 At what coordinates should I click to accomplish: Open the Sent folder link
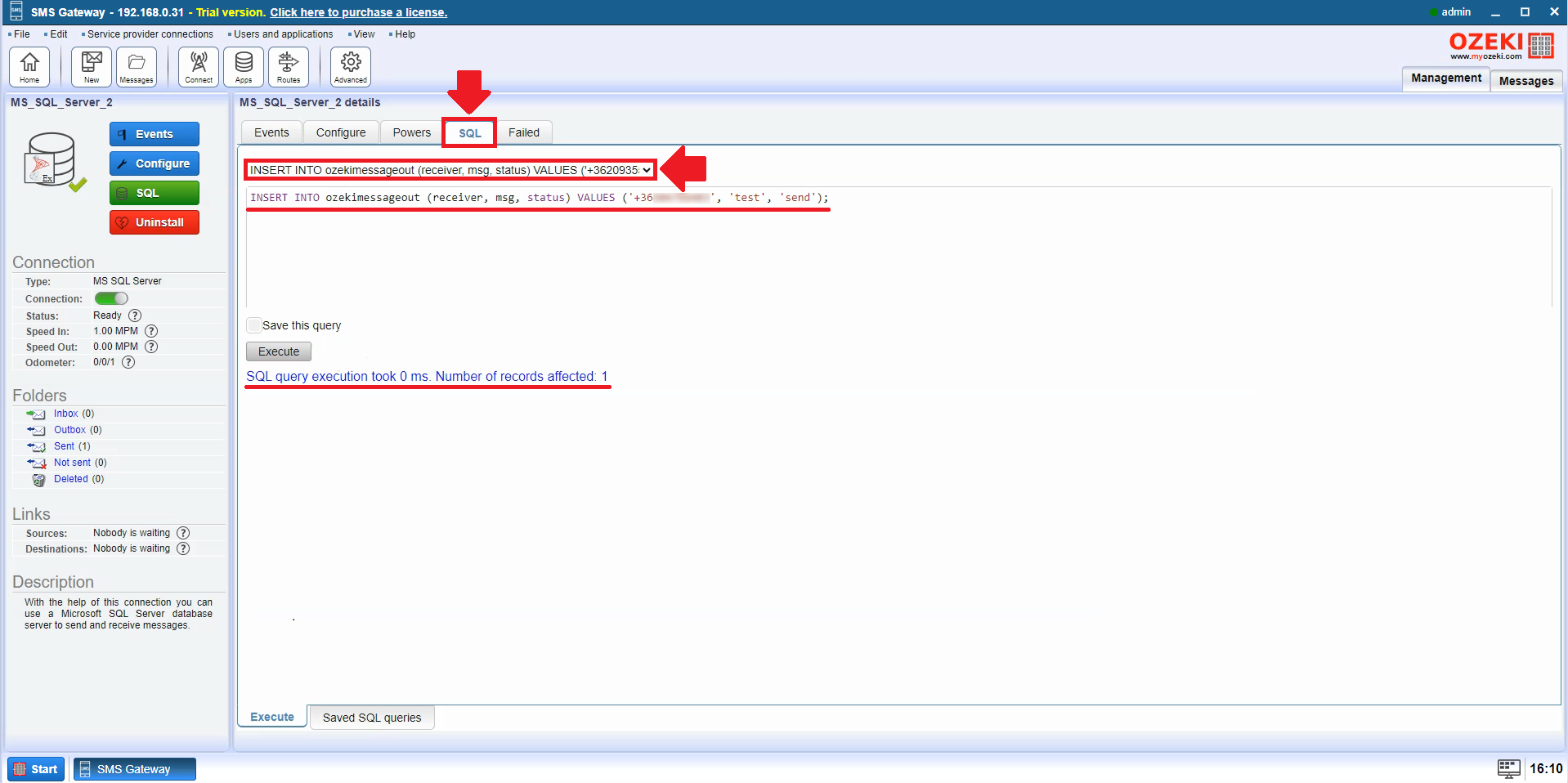click(x=65, y=446)
